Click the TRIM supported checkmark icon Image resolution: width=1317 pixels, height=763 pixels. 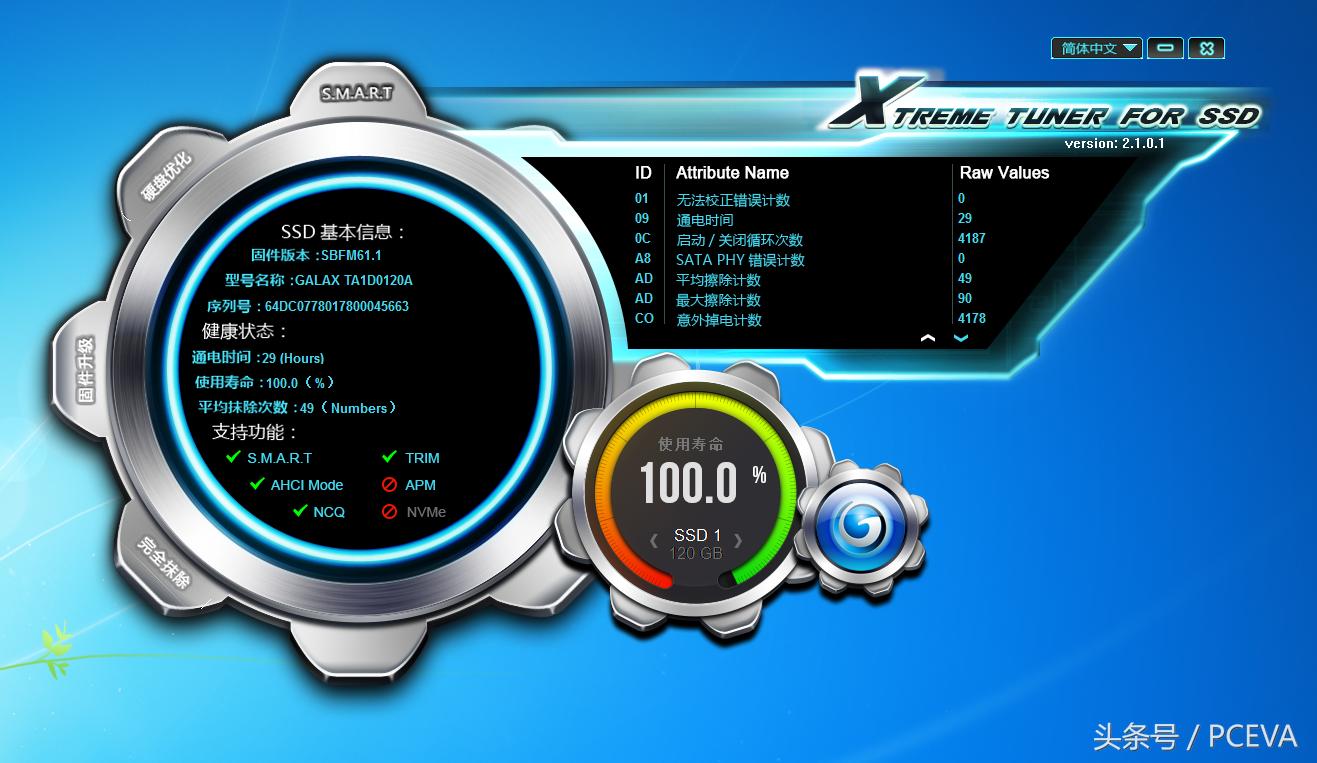(388, 457)
